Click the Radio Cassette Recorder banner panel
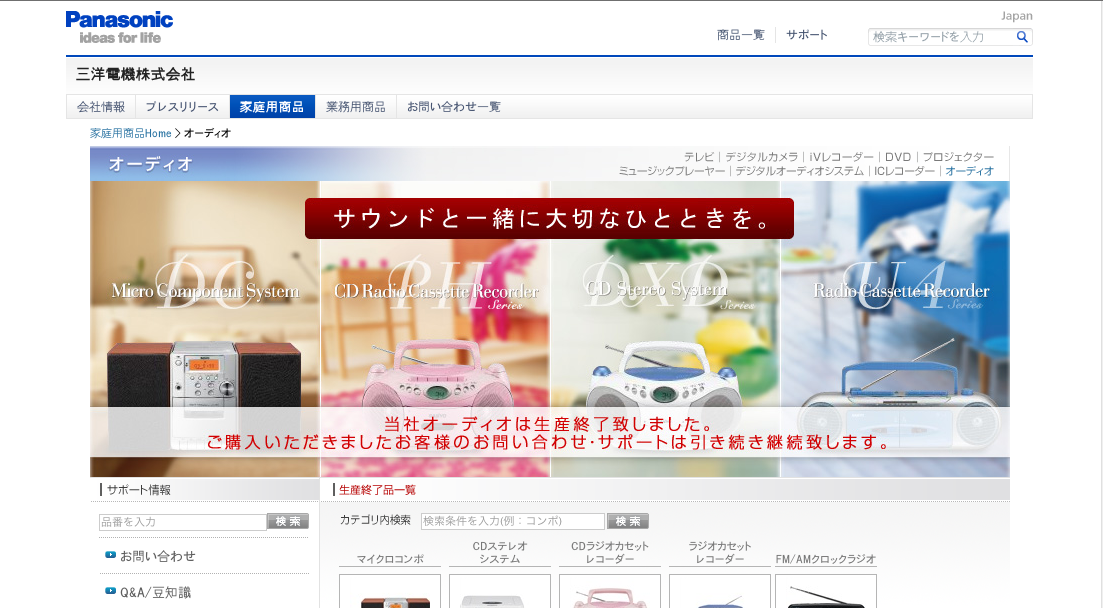Image resolution: width=1103 pixels, height=608 pixels. pyautogui.click(x=895, y=329)
